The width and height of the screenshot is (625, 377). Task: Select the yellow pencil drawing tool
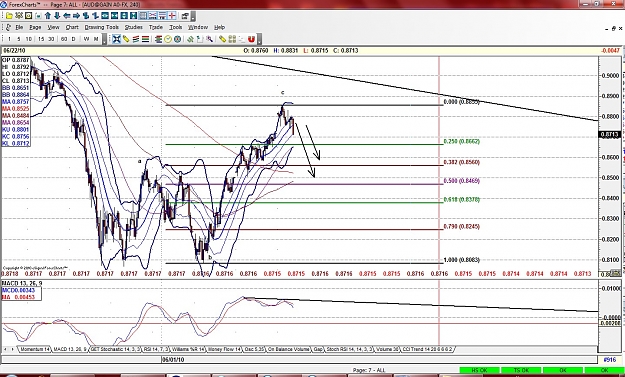pos(126,39)
